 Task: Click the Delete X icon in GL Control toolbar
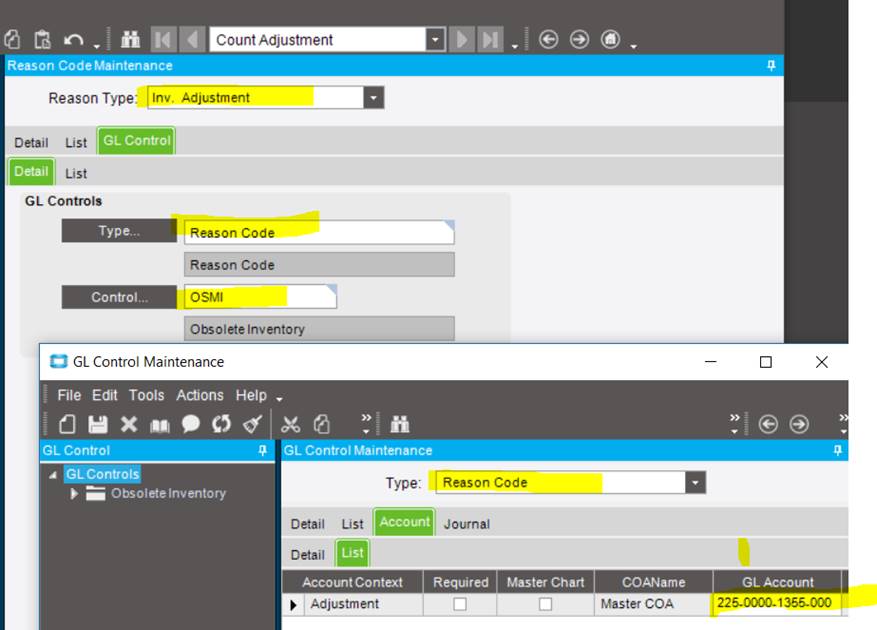pyautogui.click(x=129, y=424)
